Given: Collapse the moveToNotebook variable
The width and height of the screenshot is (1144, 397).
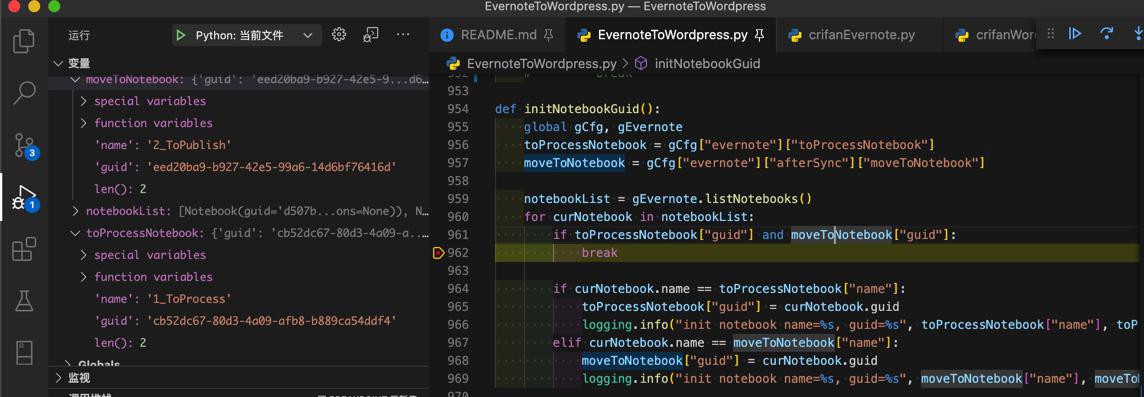Looking at the screenshot, I should 76,80.
